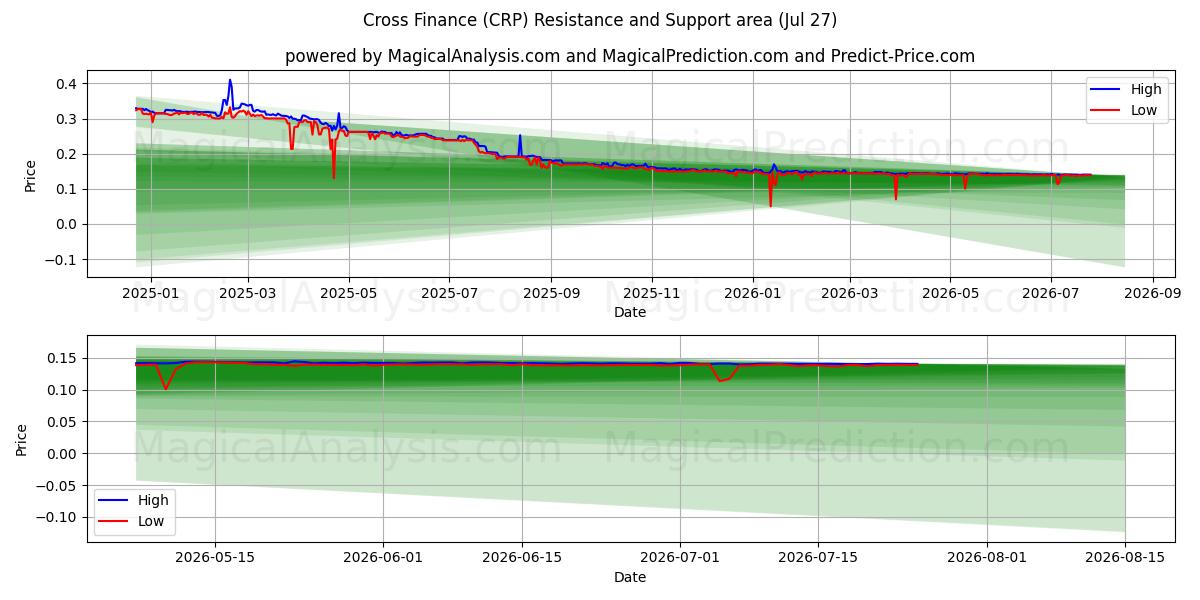Click the '2026-07' x-axis label in the top chart
The image size is (1200, 600).
tap(1050, 294)
